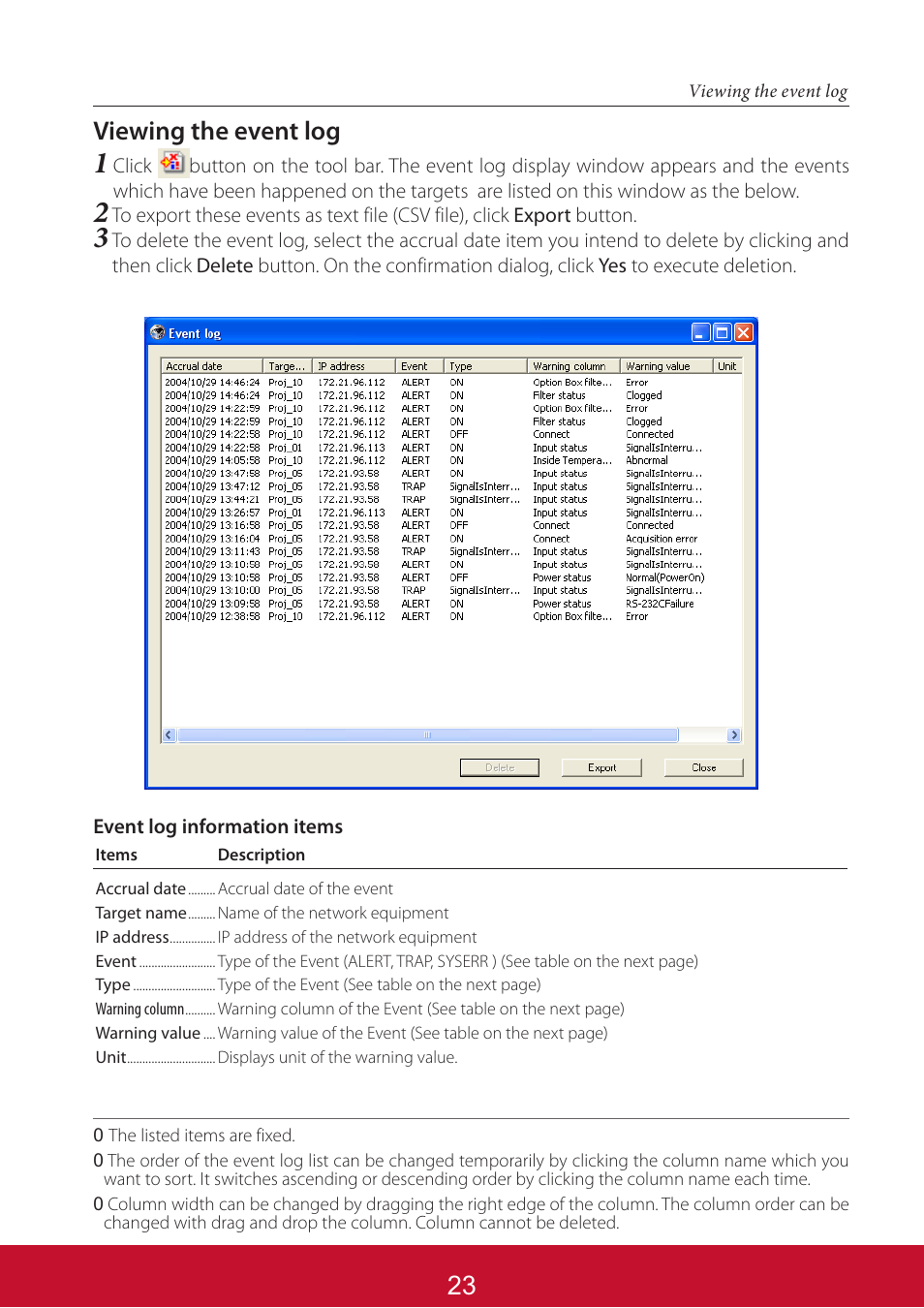Click the horizontal scrollbar thumb
Screen dimensions: 924x1308
[428, 735]
